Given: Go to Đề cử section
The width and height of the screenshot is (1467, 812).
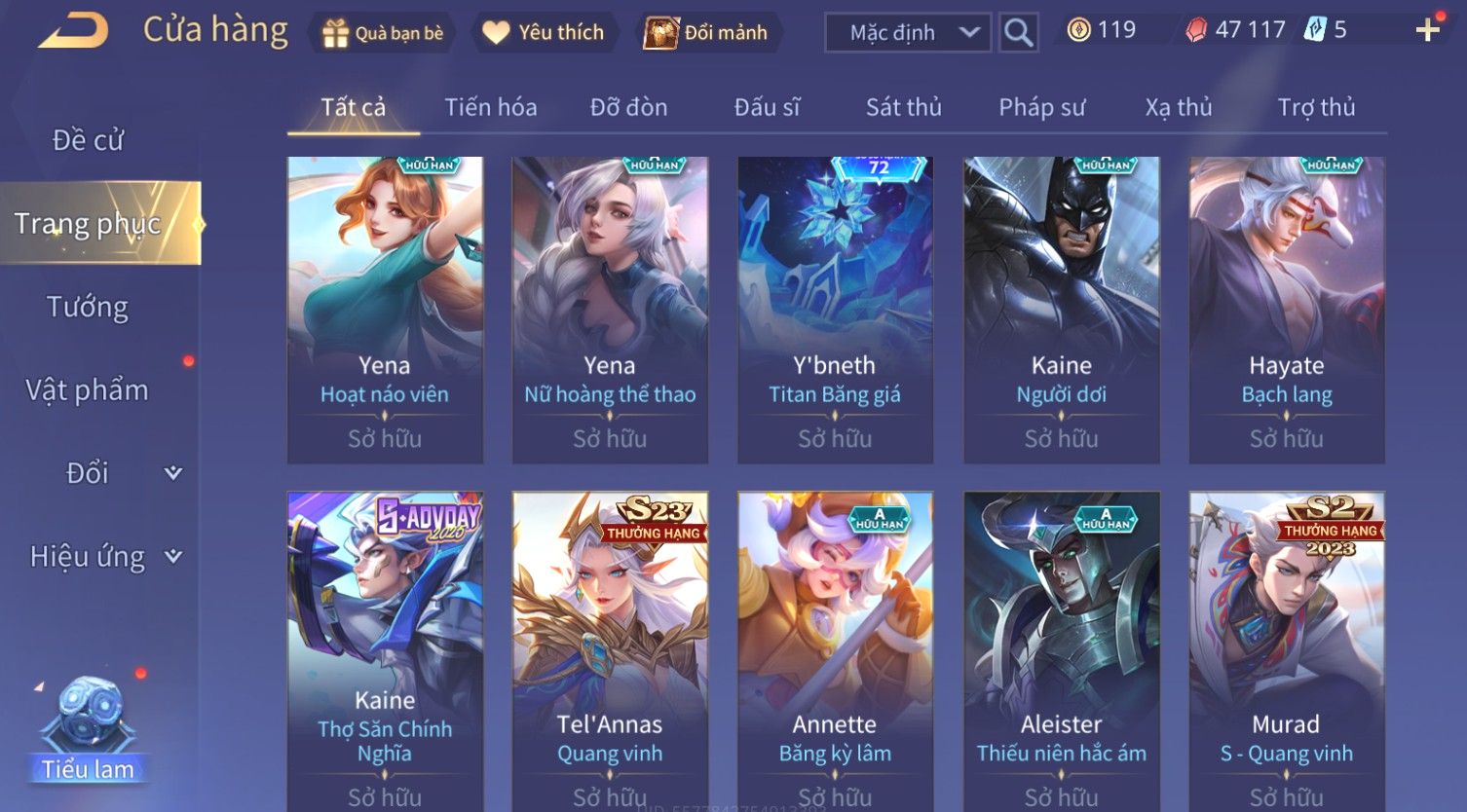Looking at the screenshot, I should click(88, 140).
